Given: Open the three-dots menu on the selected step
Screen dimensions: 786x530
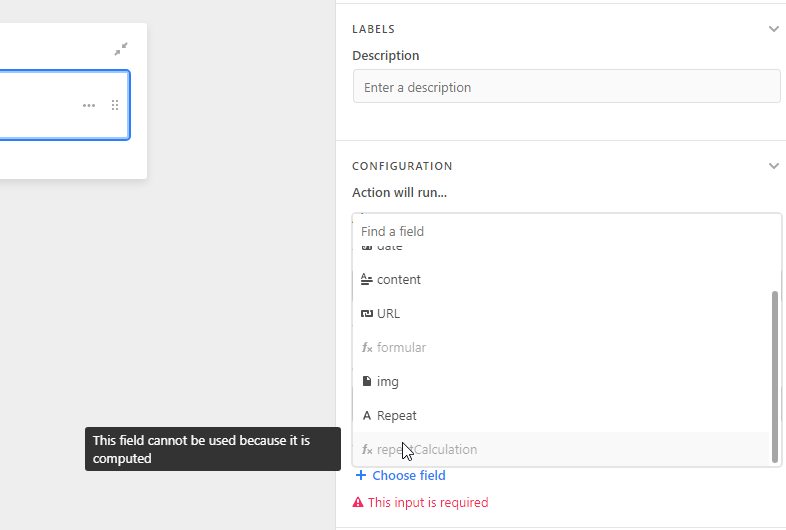Looking at the screenshot, I should pyautogui.click(x=89, y=105).
